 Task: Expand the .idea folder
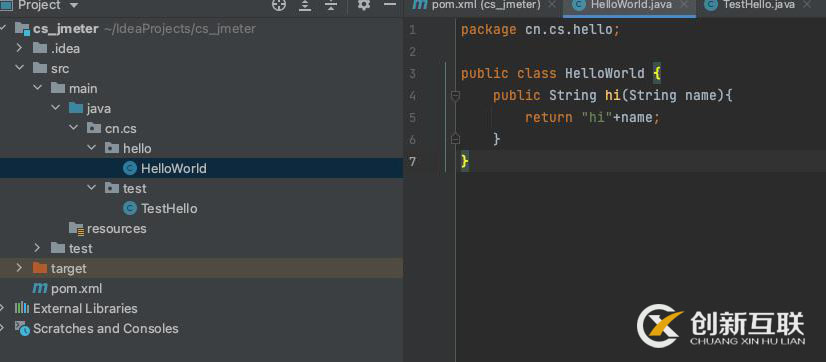tap(19, 48)
